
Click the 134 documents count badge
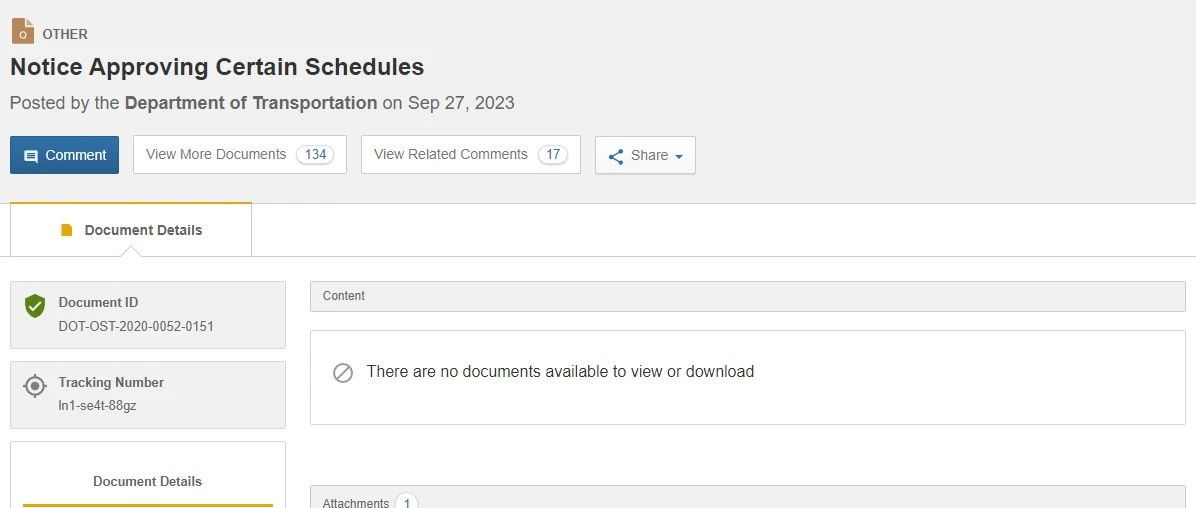(315, 155)
